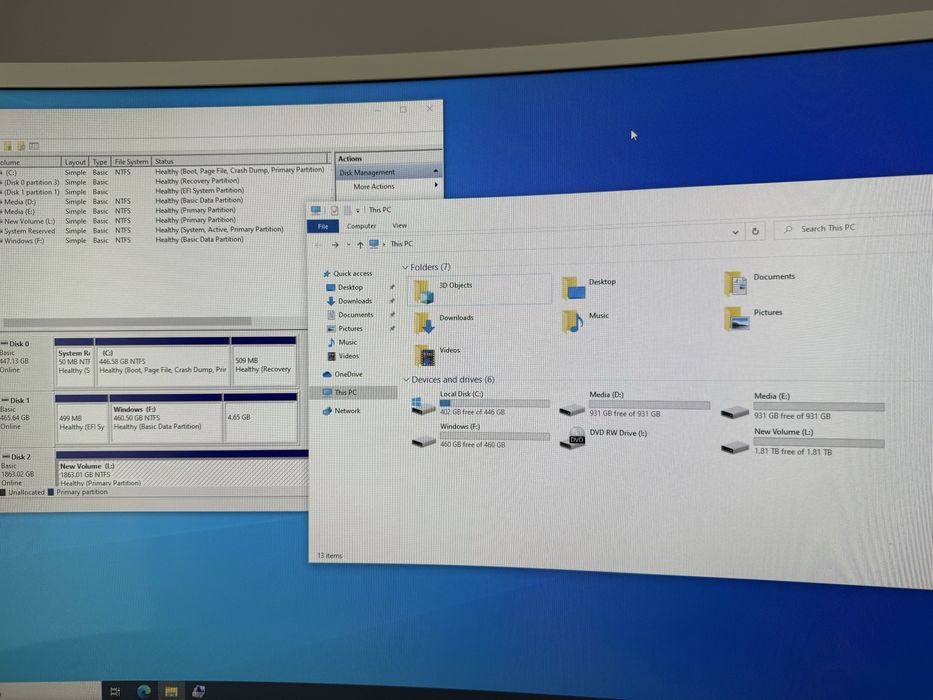Image resolution: width=933 pixels, height=700 pixels.
Task: Click the horizontal scrollbar in Disk Management
Action: (127, 321)
